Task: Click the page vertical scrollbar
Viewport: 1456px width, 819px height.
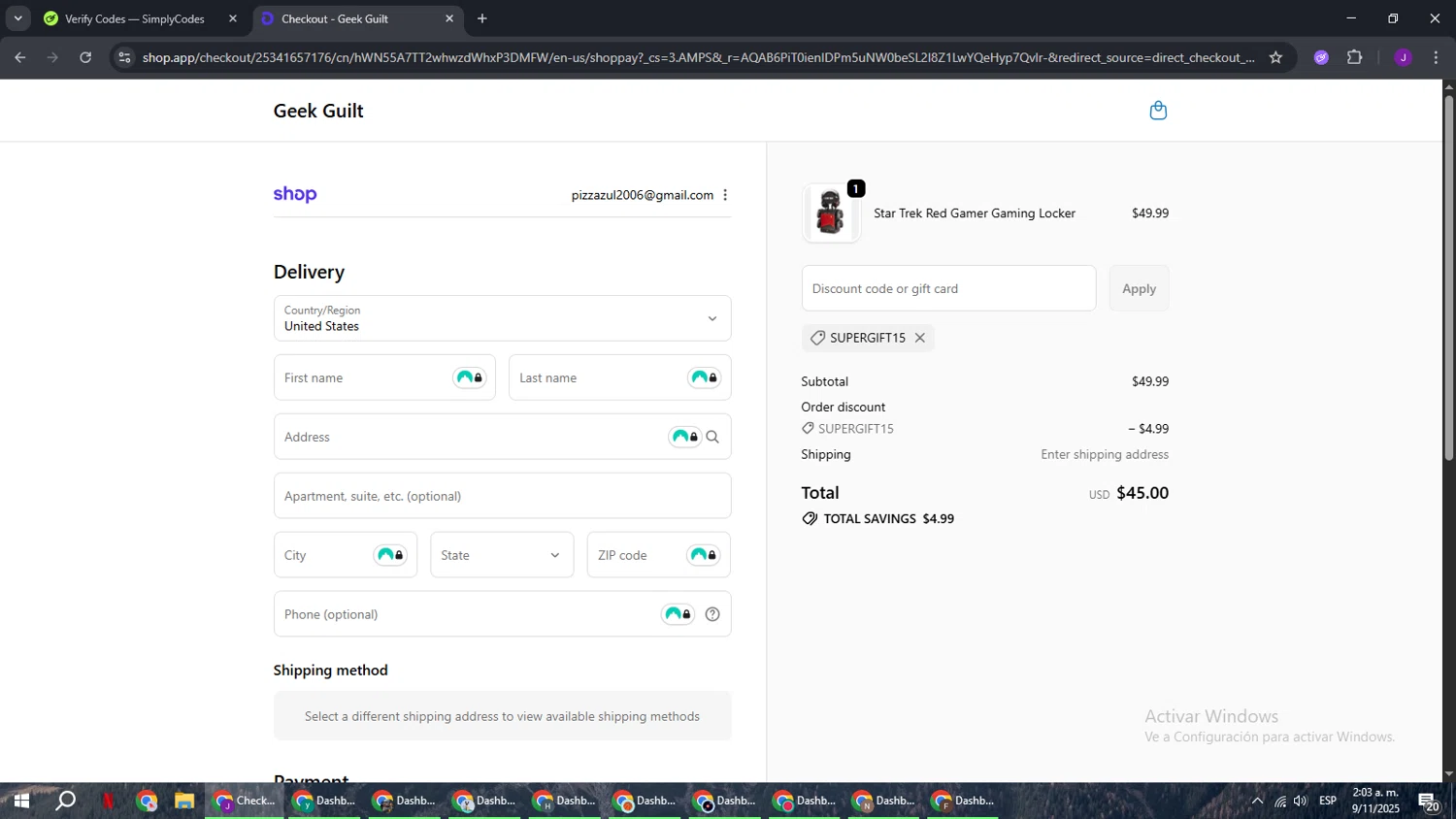Action: click(x=1448, y=278)
